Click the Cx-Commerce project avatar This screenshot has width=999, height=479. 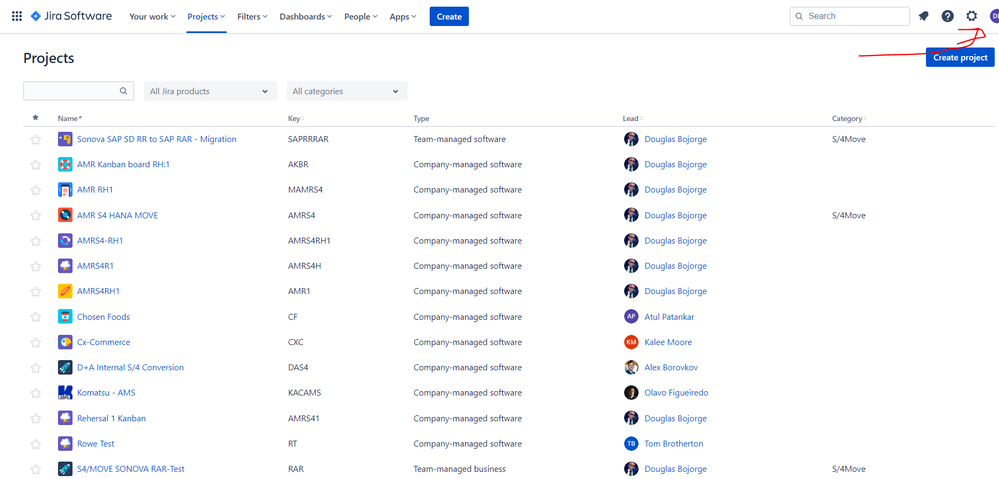coord(64,342)
